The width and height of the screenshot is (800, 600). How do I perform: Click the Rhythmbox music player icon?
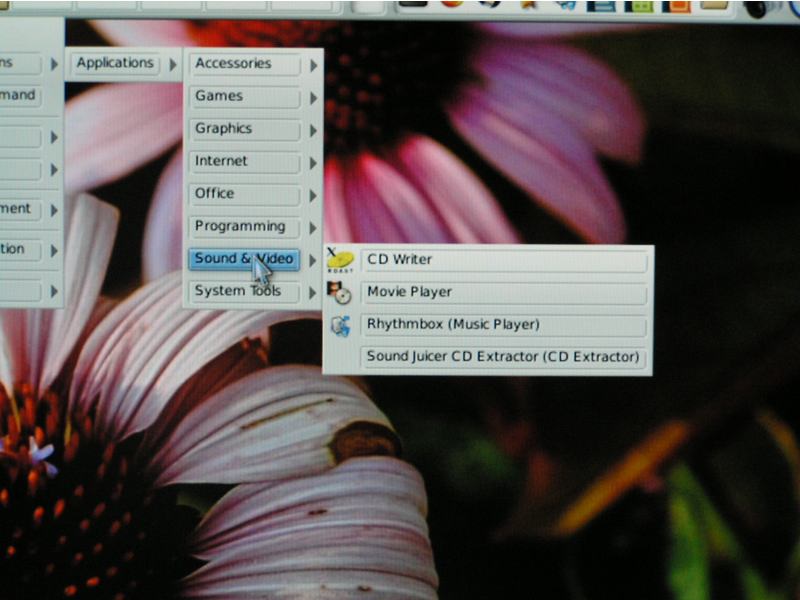point(341,326)
